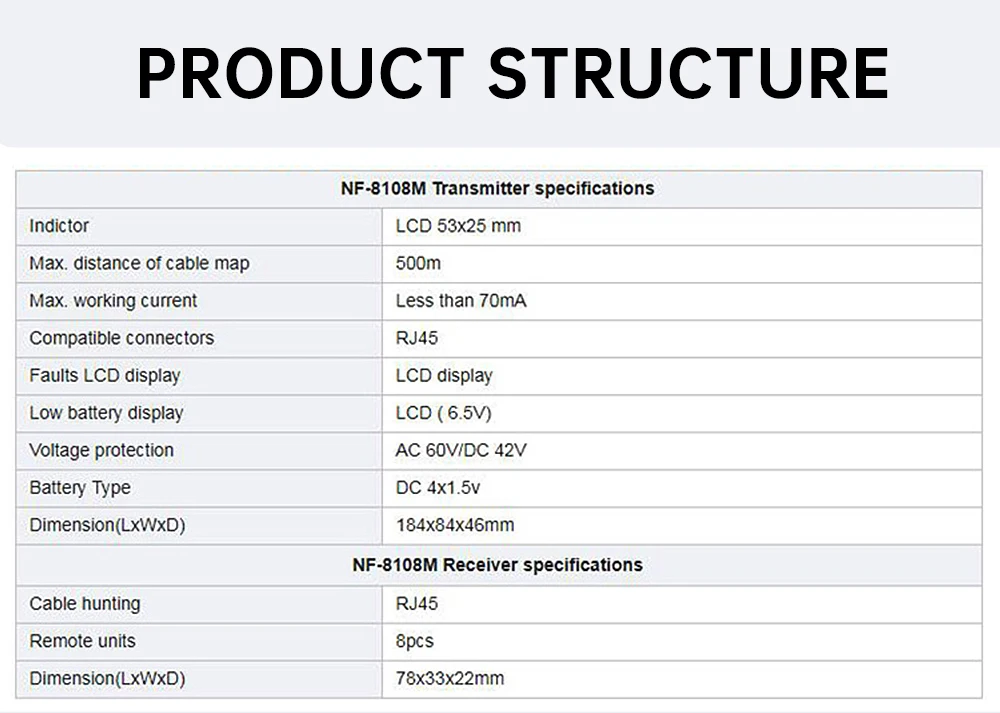Click the DC 4x1.5v value

[438, 488]
